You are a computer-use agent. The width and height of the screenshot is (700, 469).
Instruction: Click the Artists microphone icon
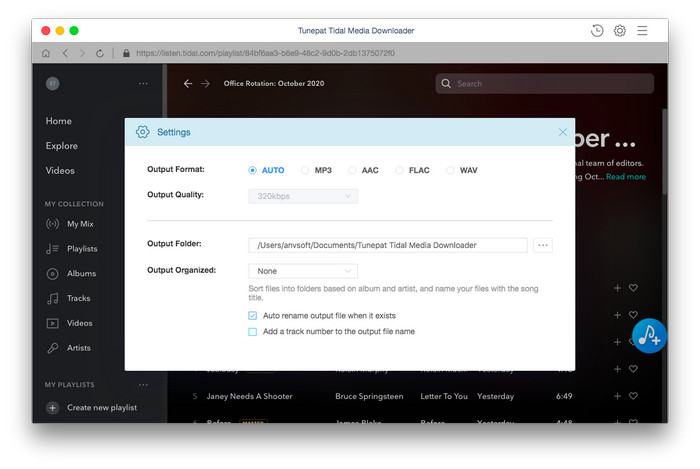click(52, 348)
